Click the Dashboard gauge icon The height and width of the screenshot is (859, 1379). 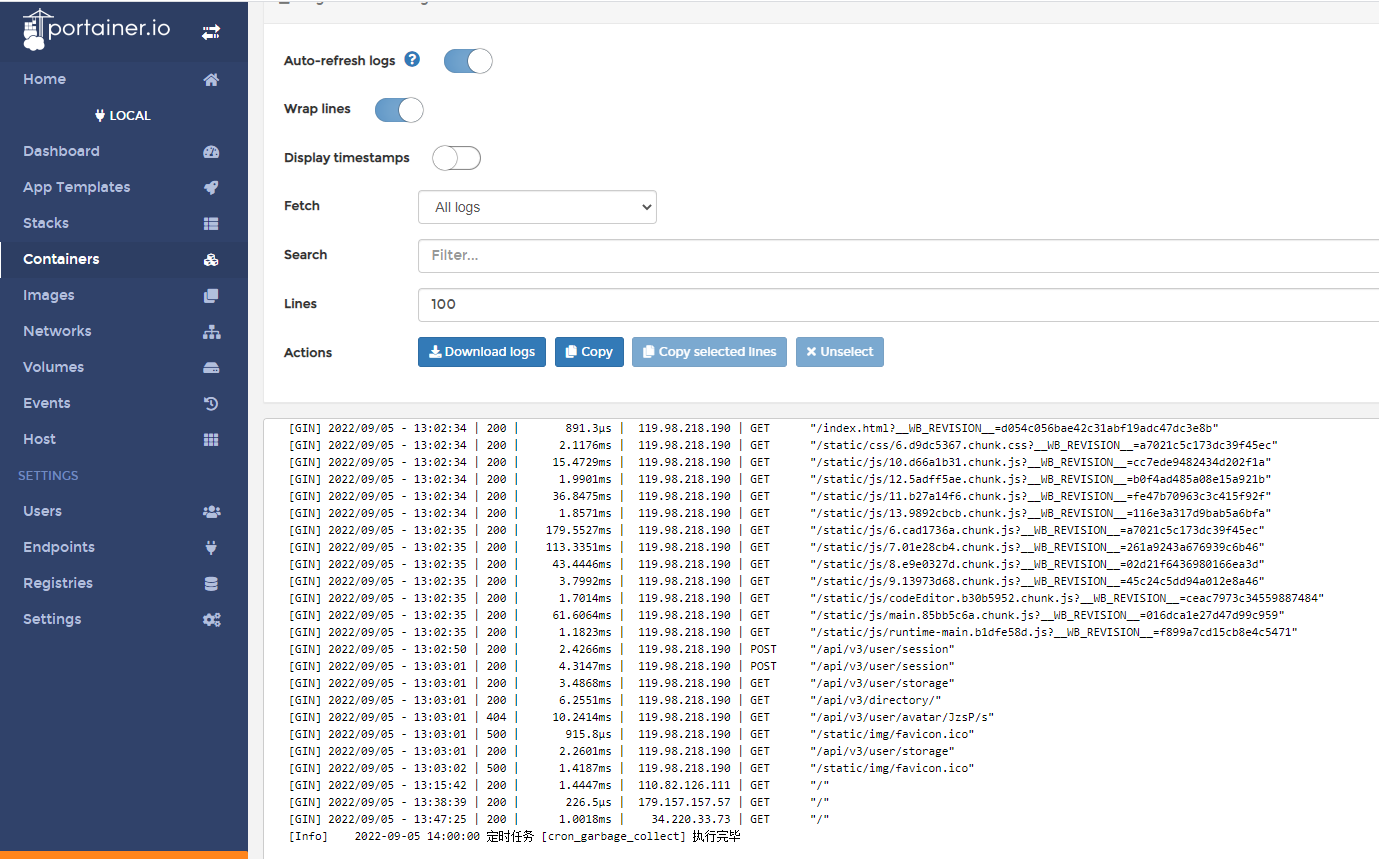(211, 152)
